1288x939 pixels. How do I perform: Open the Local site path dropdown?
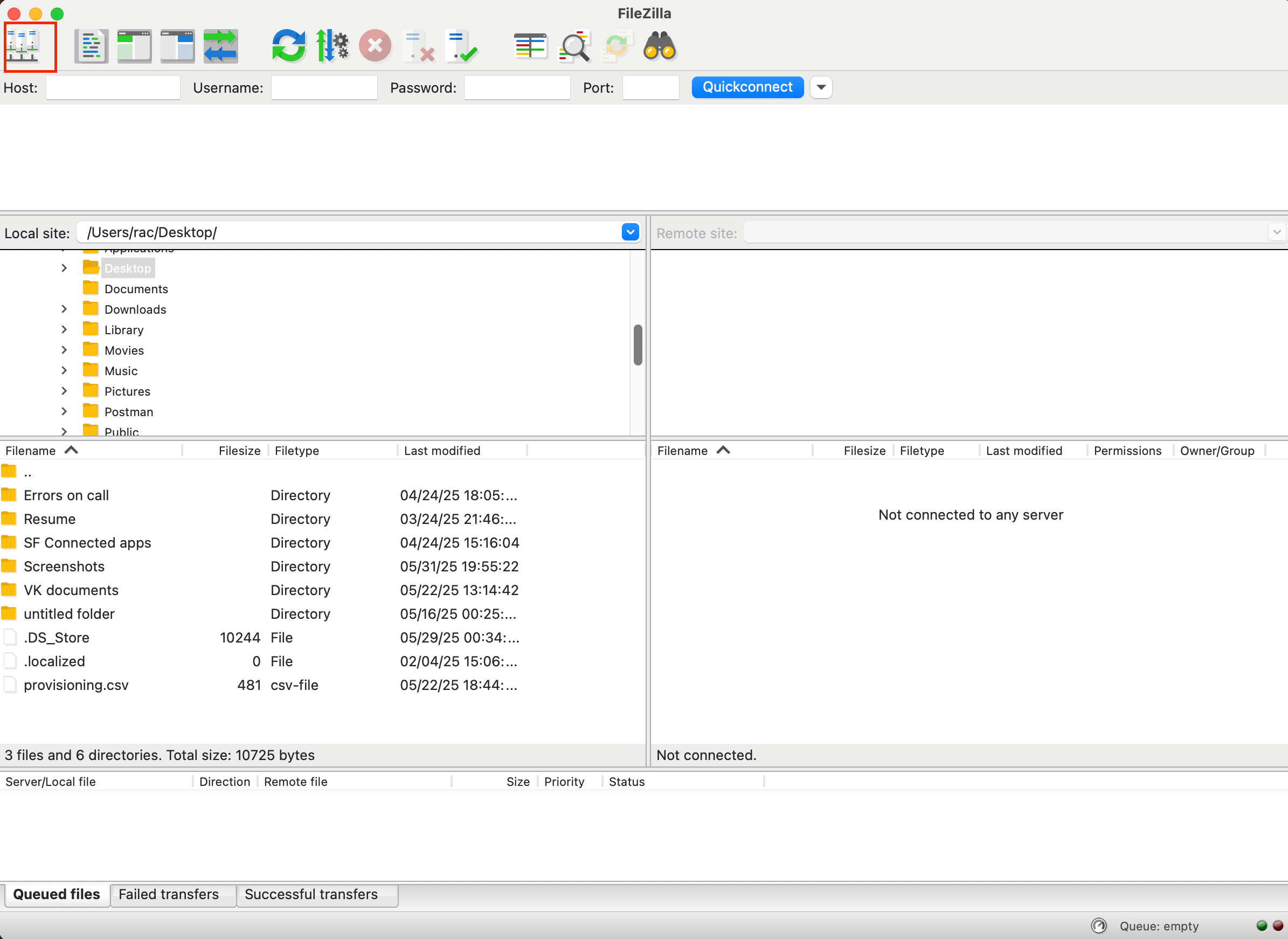(x=630, y=232)
